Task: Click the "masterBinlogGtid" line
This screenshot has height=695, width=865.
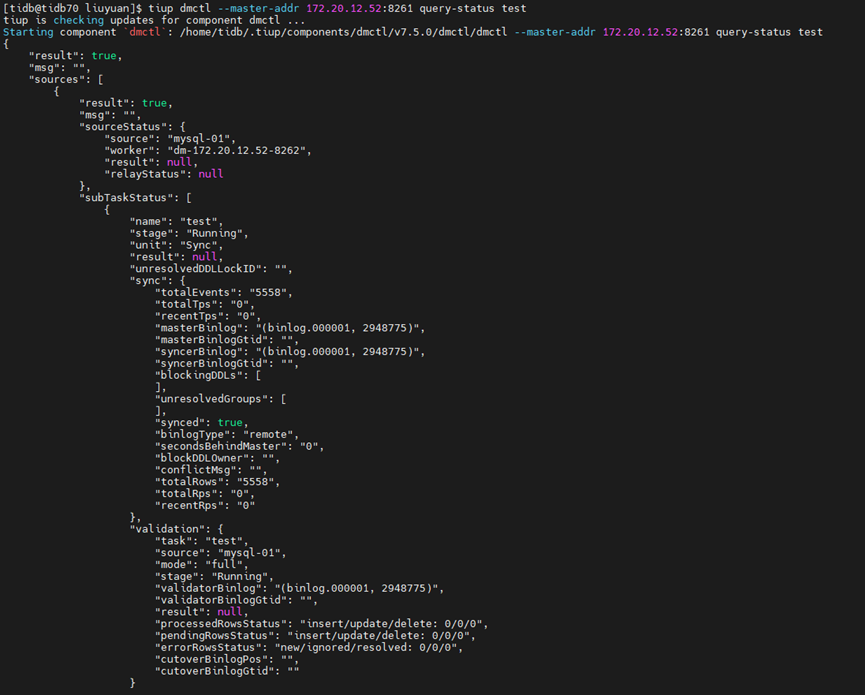Action: (x=227, y=340)
